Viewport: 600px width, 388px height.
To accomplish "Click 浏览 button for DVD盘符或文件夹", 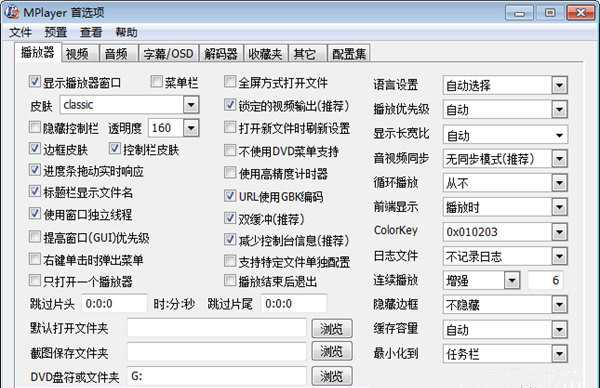I will click(332, 376).
